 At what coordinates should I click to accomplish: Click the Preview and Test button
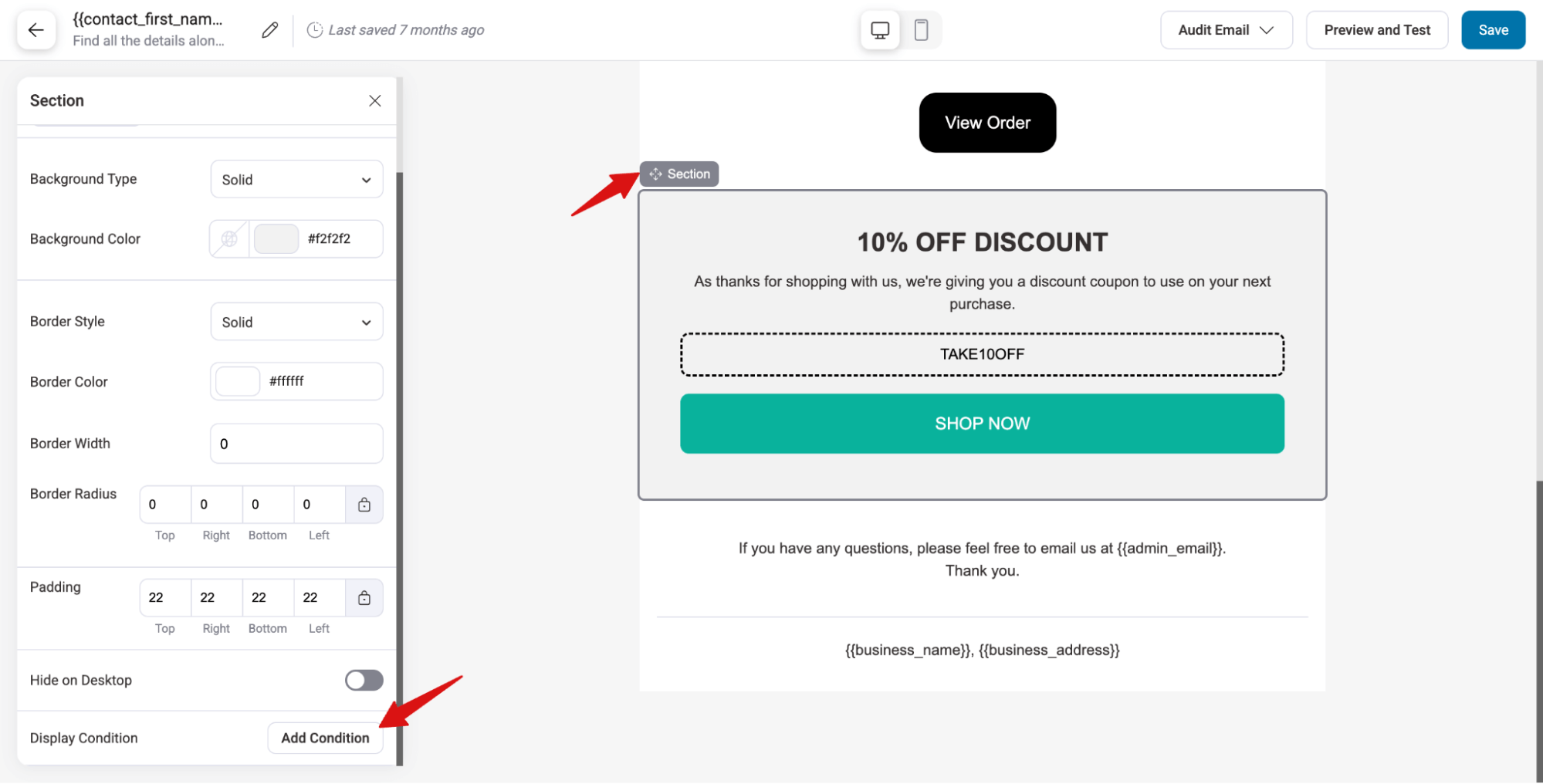pos(1376,30)
